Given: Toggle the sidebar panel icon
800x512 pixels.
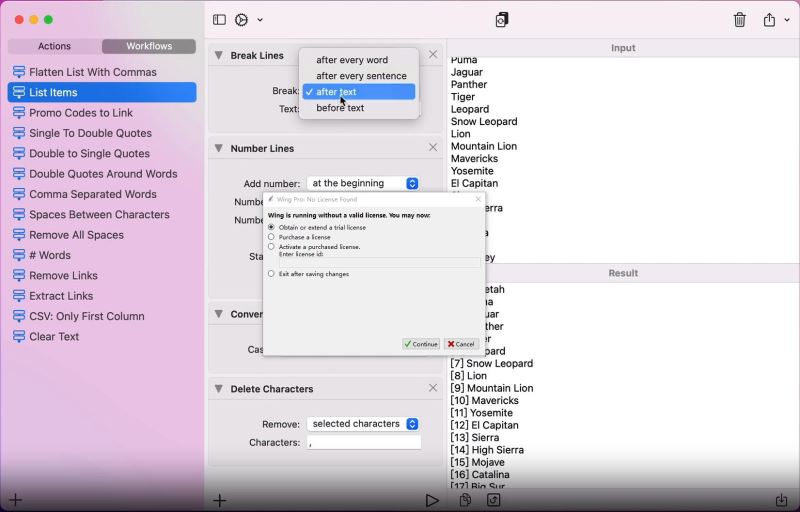Looking at the screenshot, I should point(219,20).
